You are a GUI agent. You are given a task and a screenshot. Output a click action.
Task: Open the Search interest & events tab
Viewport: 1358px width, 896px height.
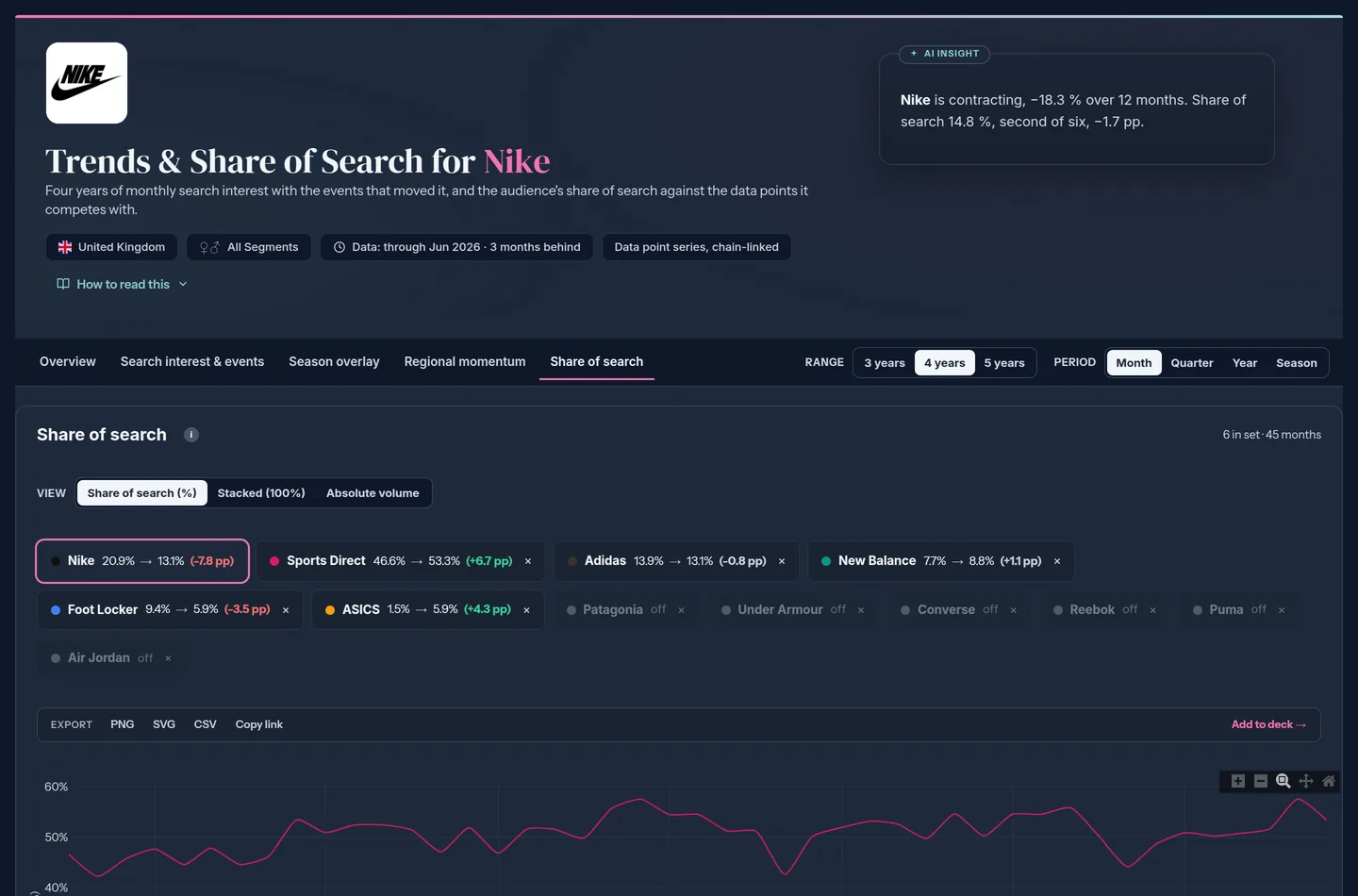click(x=192, y=361)
